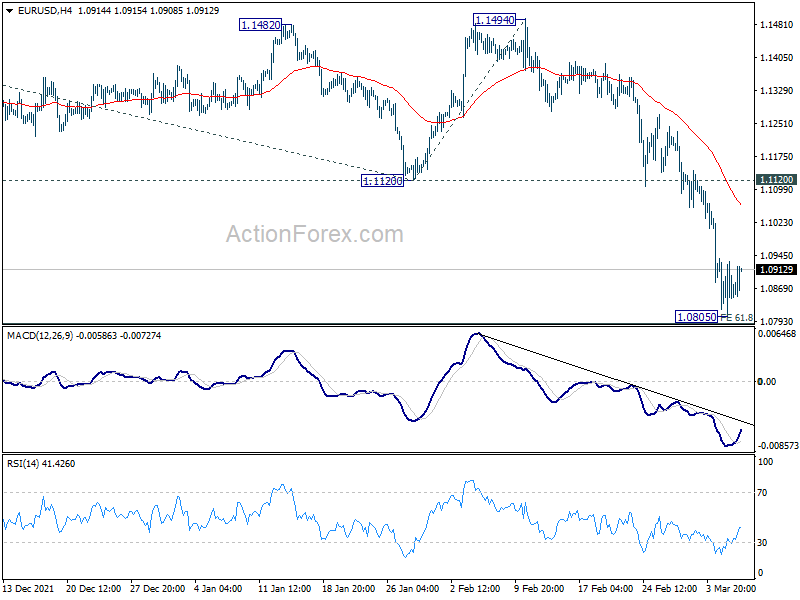Select the RSI(14) 41.4260 indicator label
This screenshot has height=600, width=800.
pyautogui.click(x=41, y=464)
